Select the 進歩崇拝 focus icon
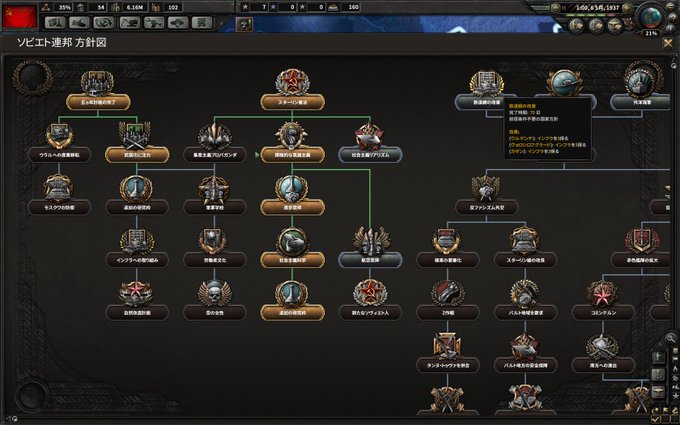The height and width of the screenshot is (425, 680). click(x=292, y=188)
